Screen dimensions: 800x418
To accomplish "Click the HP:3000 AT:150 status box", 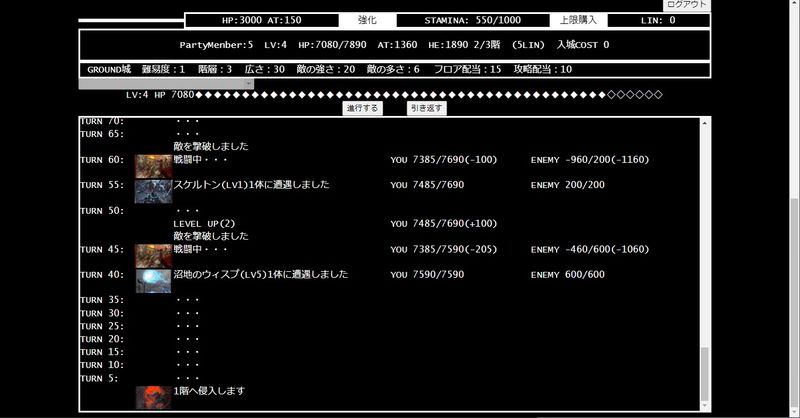I will tap(260, 20).
